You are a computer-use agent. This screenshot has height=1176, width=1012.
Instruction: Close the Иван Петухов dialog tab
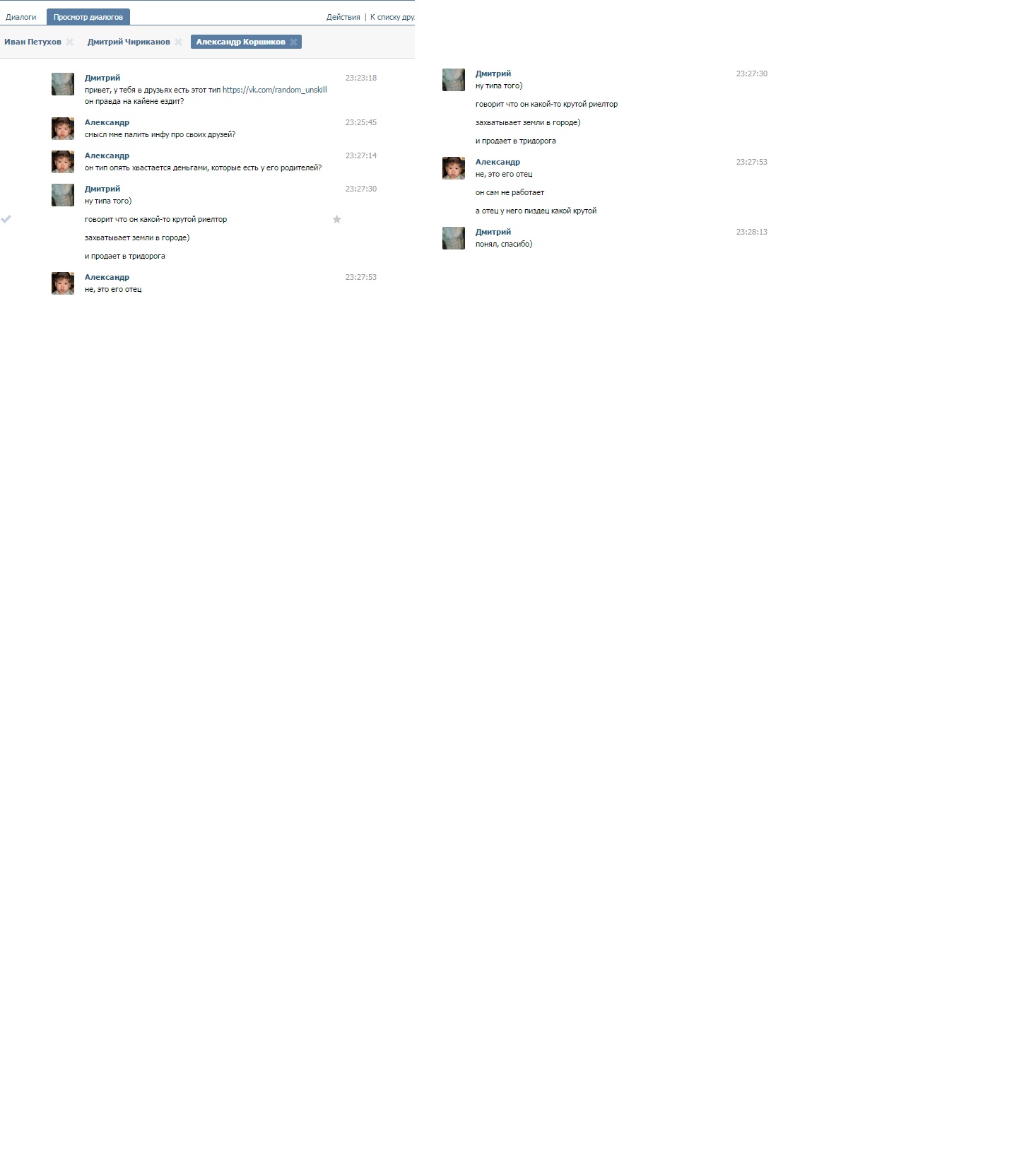69,42
